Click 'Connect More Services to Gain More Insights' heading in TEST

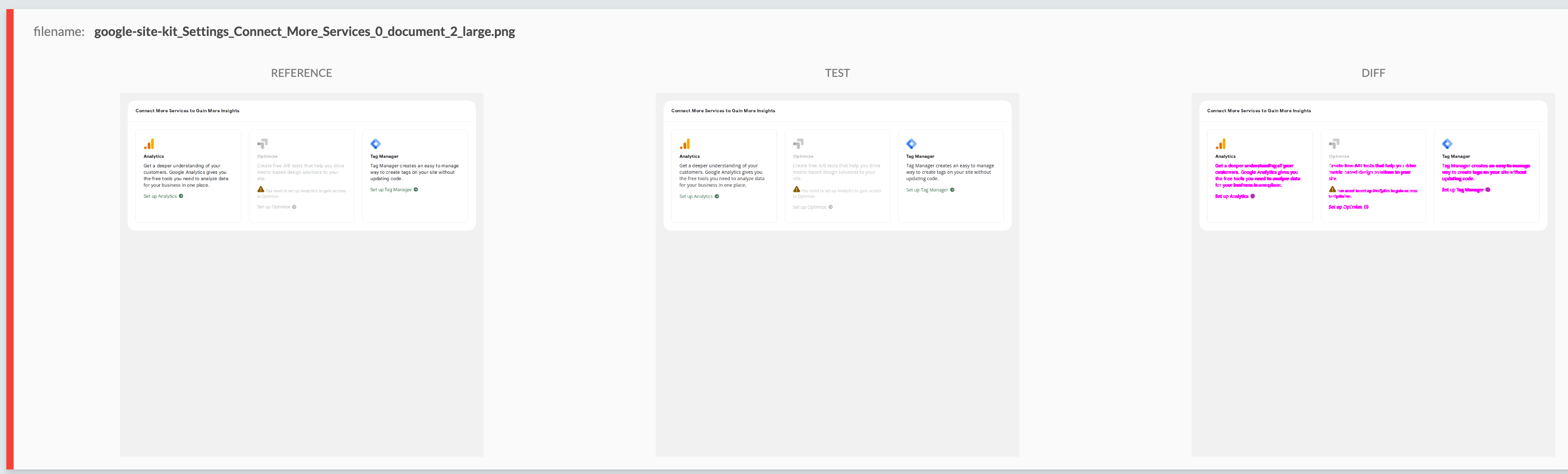pyautogui.click(x=723, y=111)
